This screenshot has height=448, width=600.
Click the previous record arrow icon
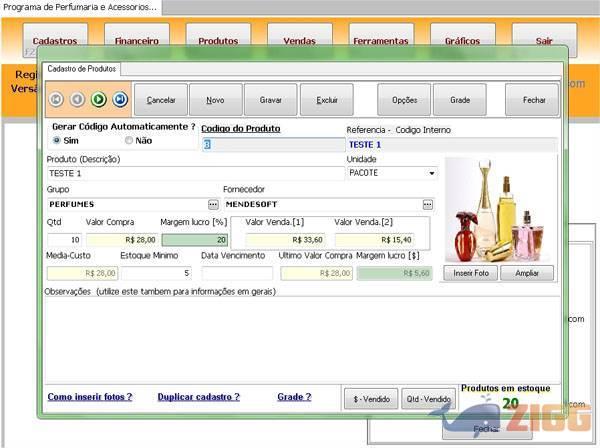click(x=77, y=99)
